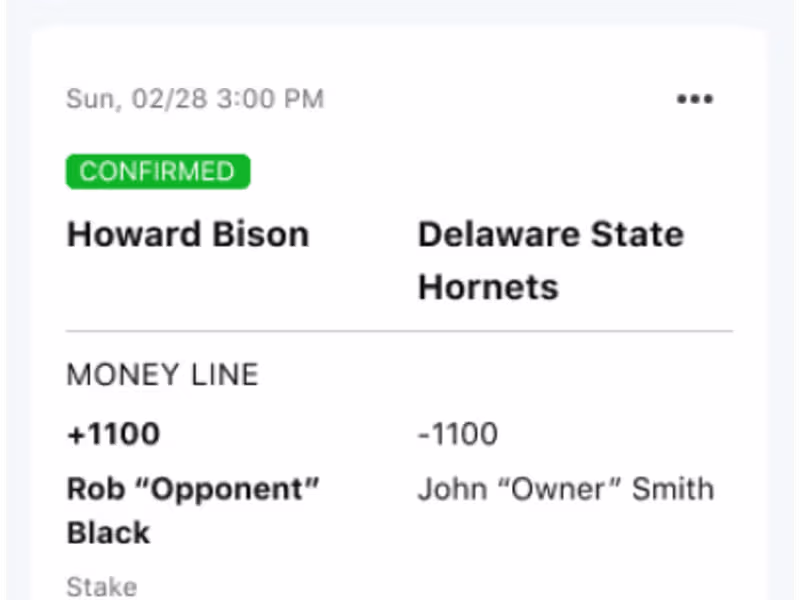Click the surname Black on wrapped line
This screenshot has height=600, width=800.
click(108, 533)
